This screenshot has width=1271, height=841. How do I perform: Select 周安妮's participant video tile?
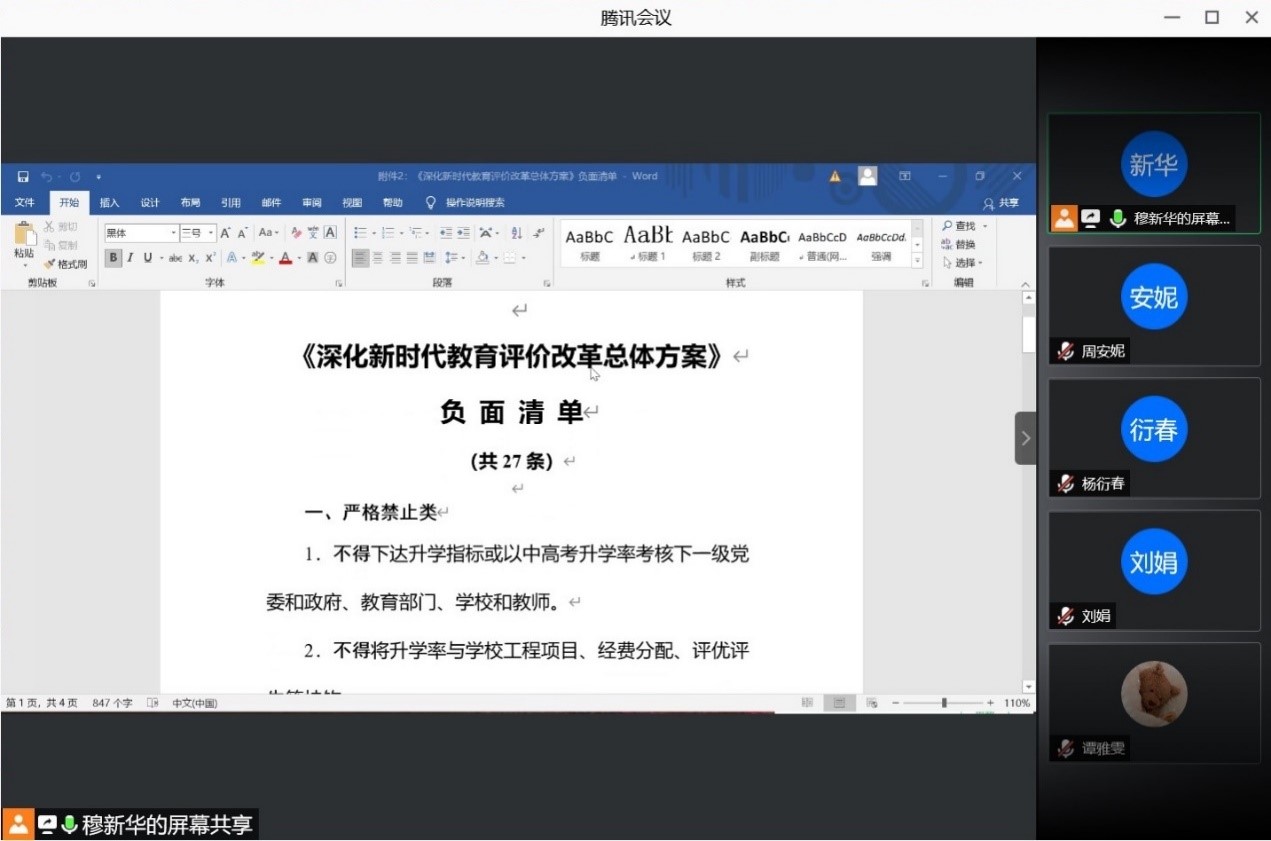(x=1153, y=305)
